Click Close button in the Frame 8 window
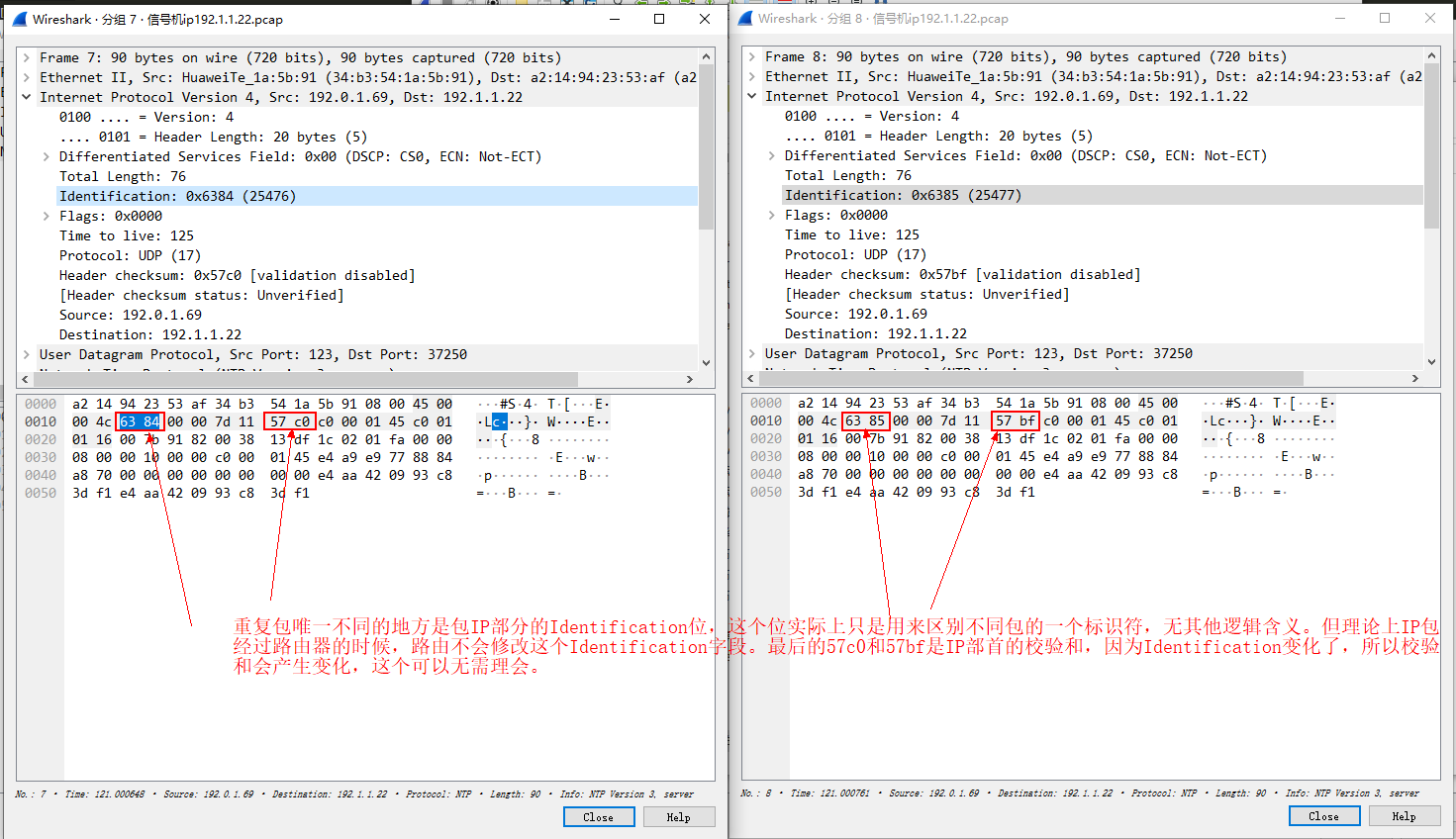Screen dimensions: 1456x839 click(x=1324, y=816)
